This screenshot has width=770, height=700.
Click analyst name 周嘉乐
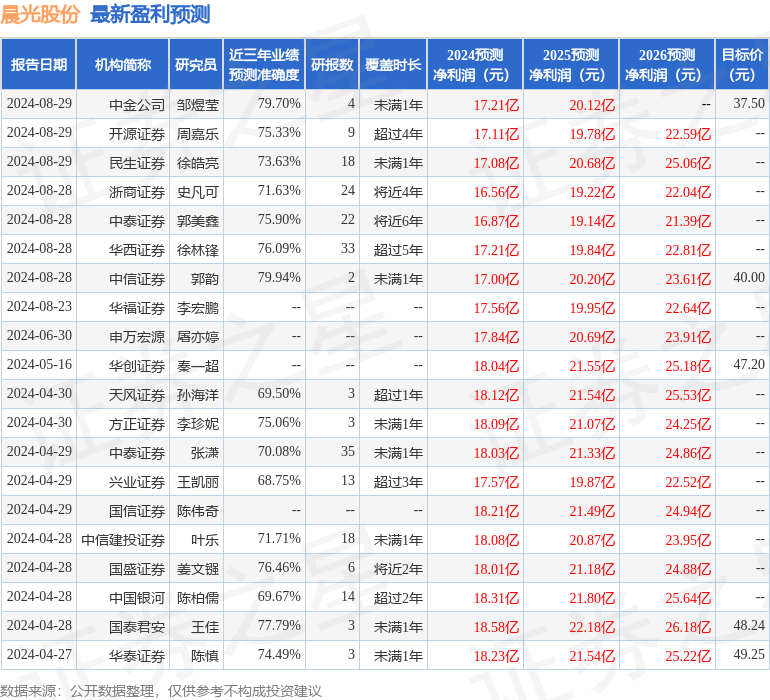(x=197, y=134)
